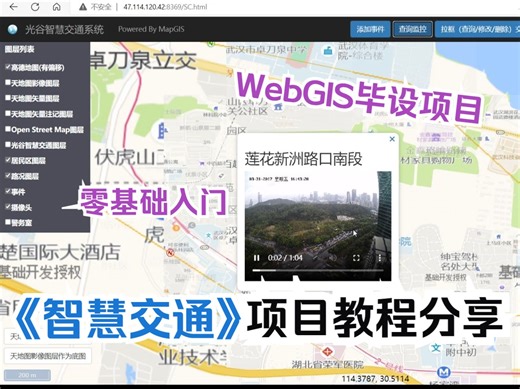Enable the Open Street Map图层 checkbox
This screenshot has width=520, height=389.
pyautogui.click(x=8, y=129)
